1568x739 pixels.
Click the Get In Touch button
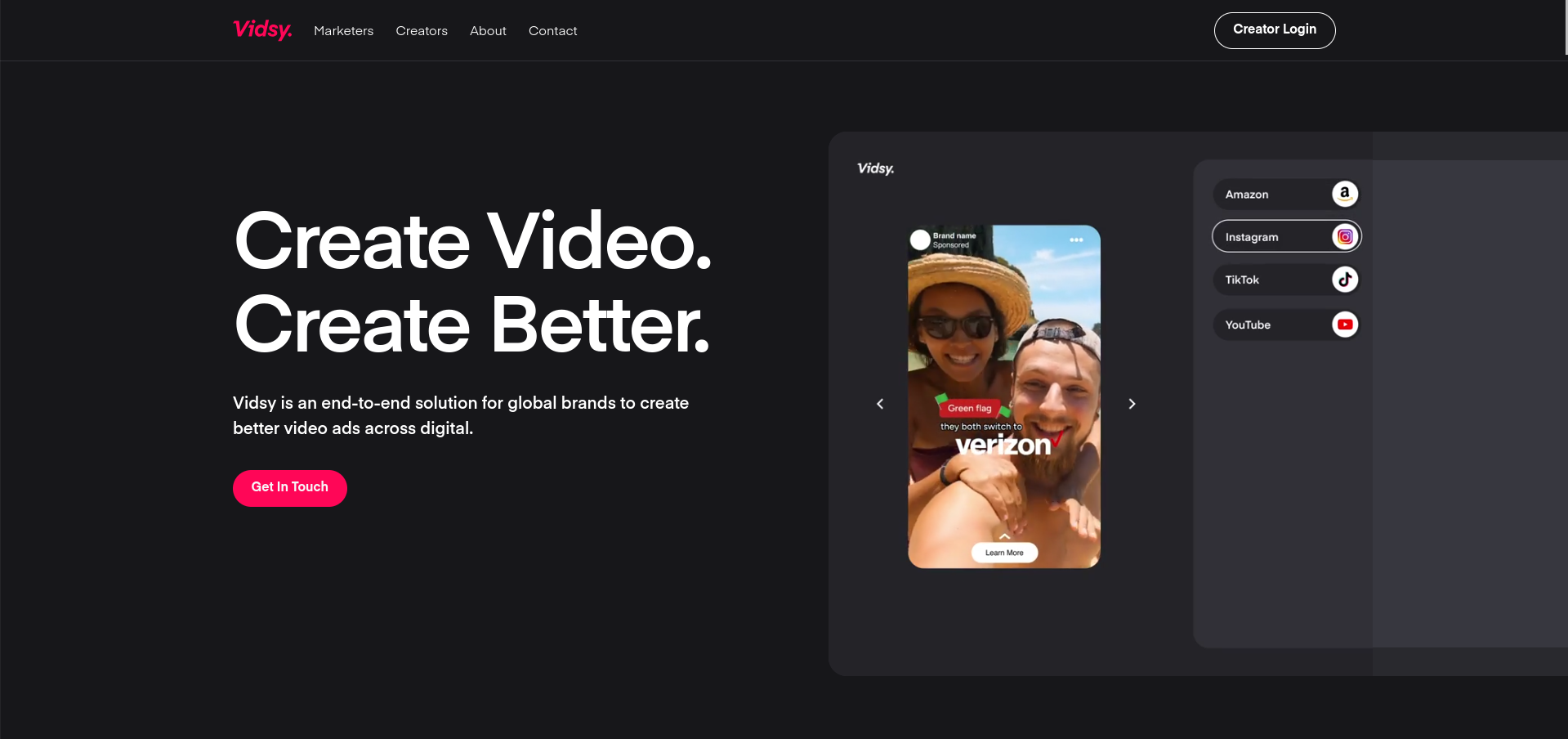(x=290, y=488)
